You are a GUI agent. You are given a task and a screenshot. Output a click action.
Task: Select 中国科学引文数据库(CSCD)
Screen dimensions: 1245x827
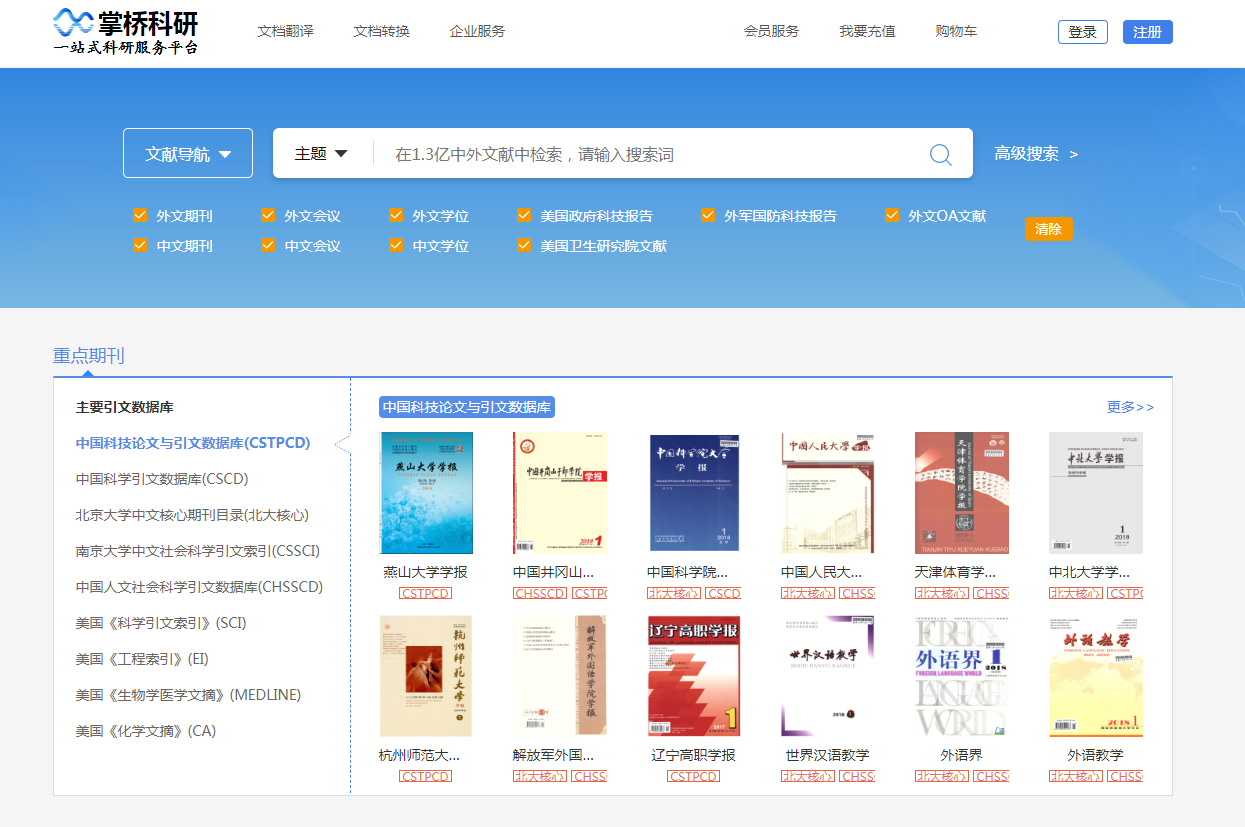(162, 479)
